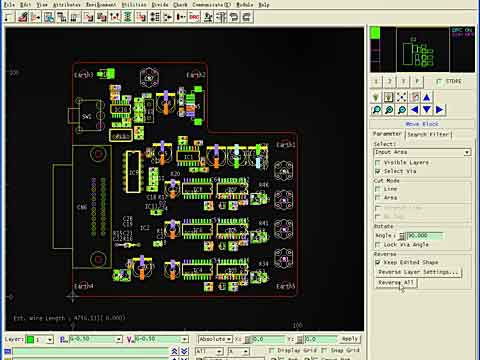Click the board overview thumbnail
This screenshot has height=360, width=480.
click(423, 50)
